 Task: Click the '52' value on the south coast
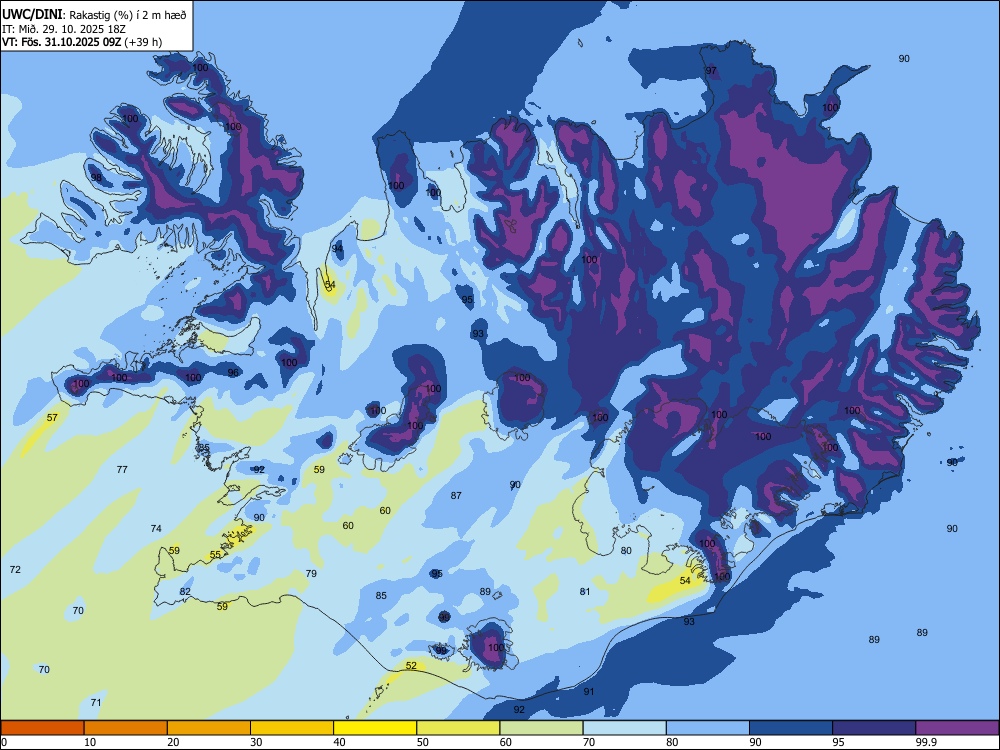[x=411, y=666]
